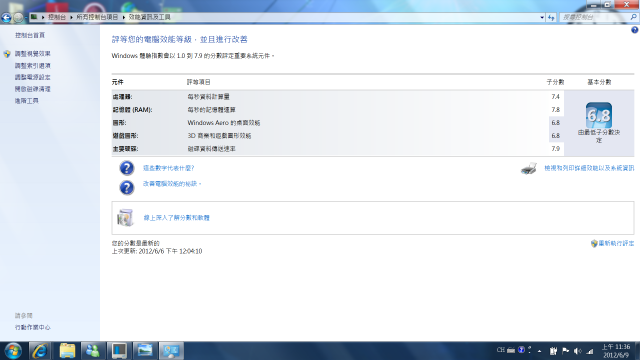
Task: Click the blue IME help icon in tray
Action: pyautogui.click(x=521, y=350)
